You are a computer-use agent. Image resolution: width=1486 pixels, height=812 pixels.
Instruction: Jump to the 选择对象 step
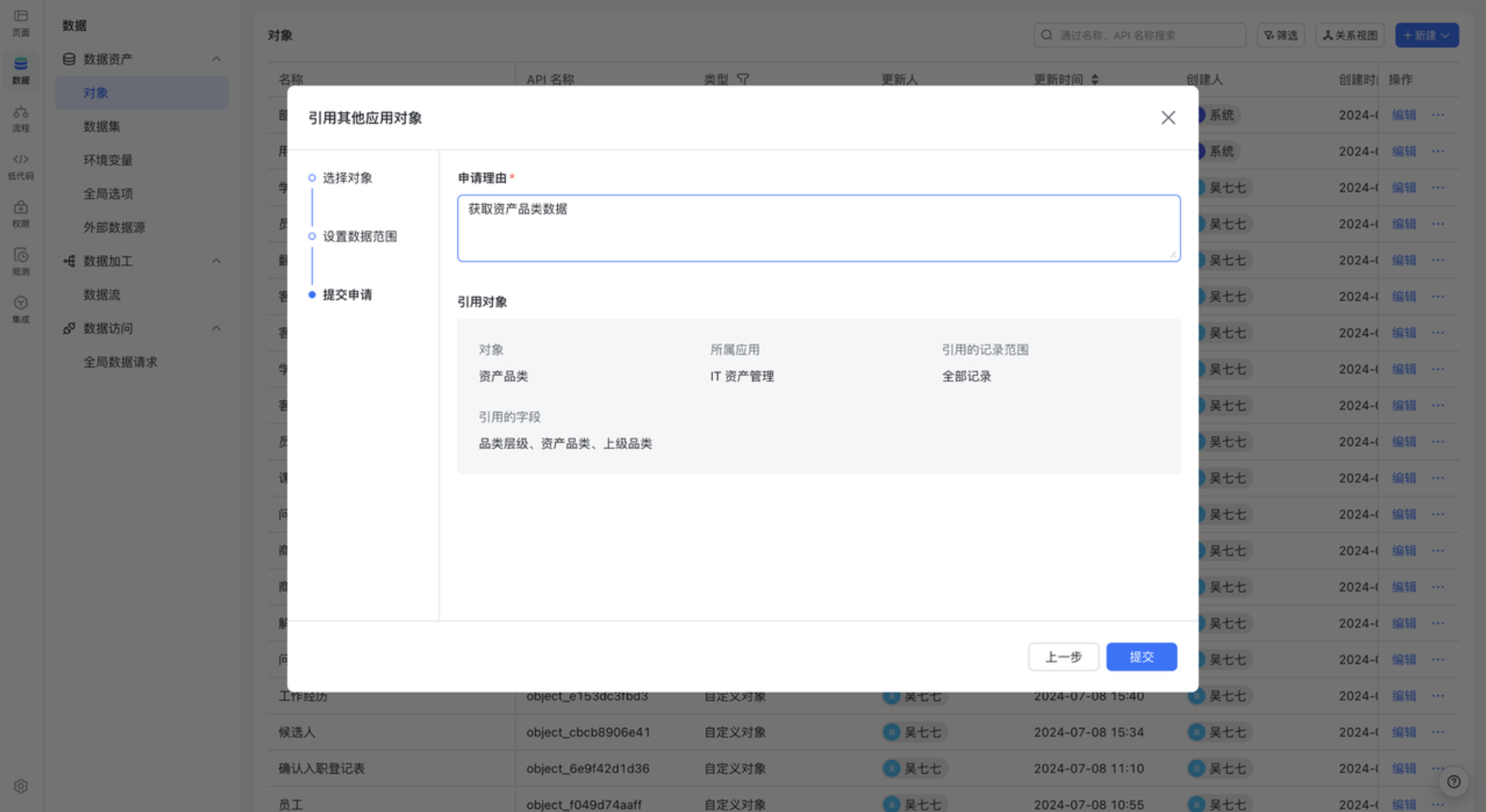[x=347, y=178]
